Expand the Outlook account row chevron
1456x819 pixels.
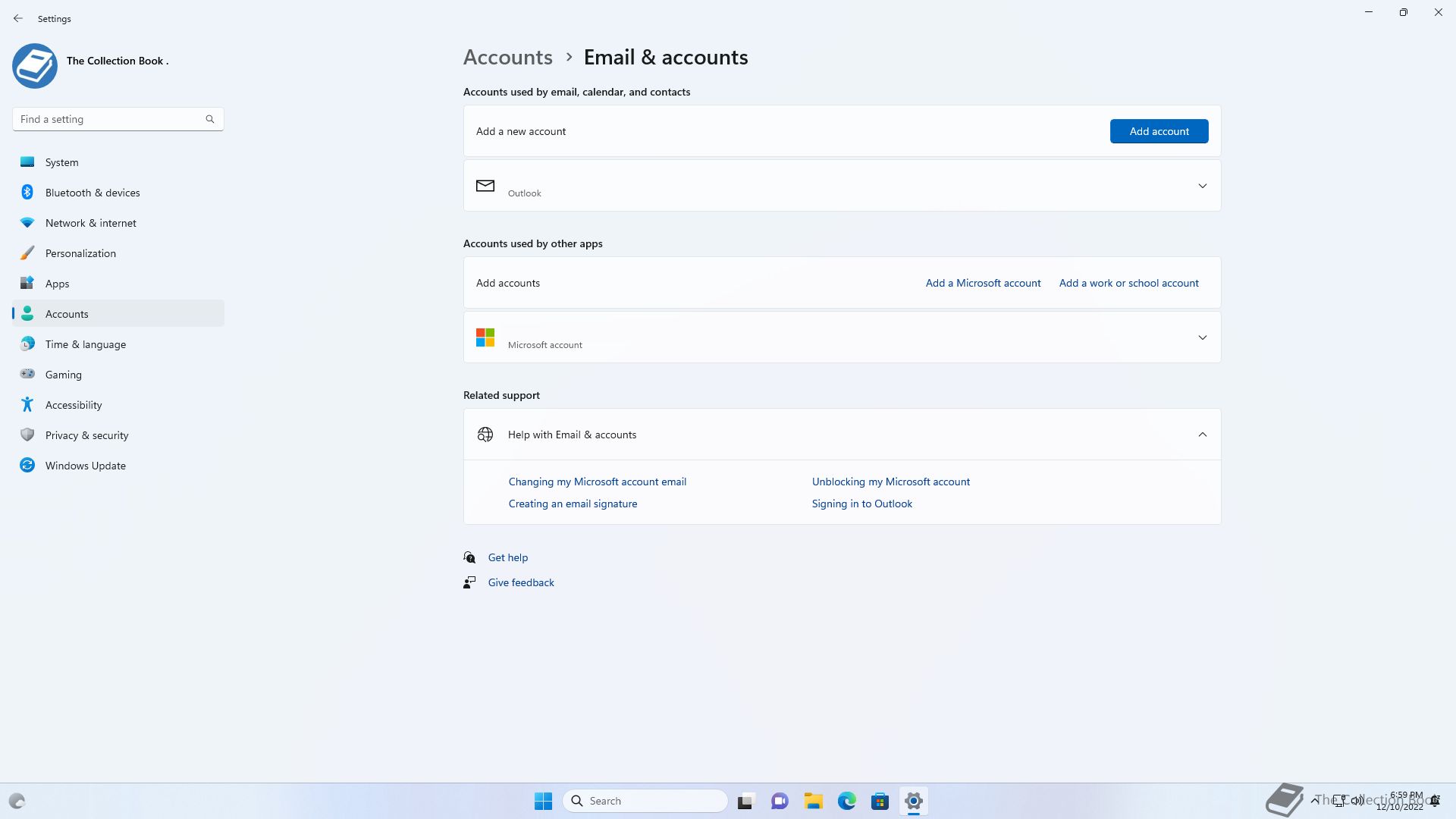click(1202, 186)
